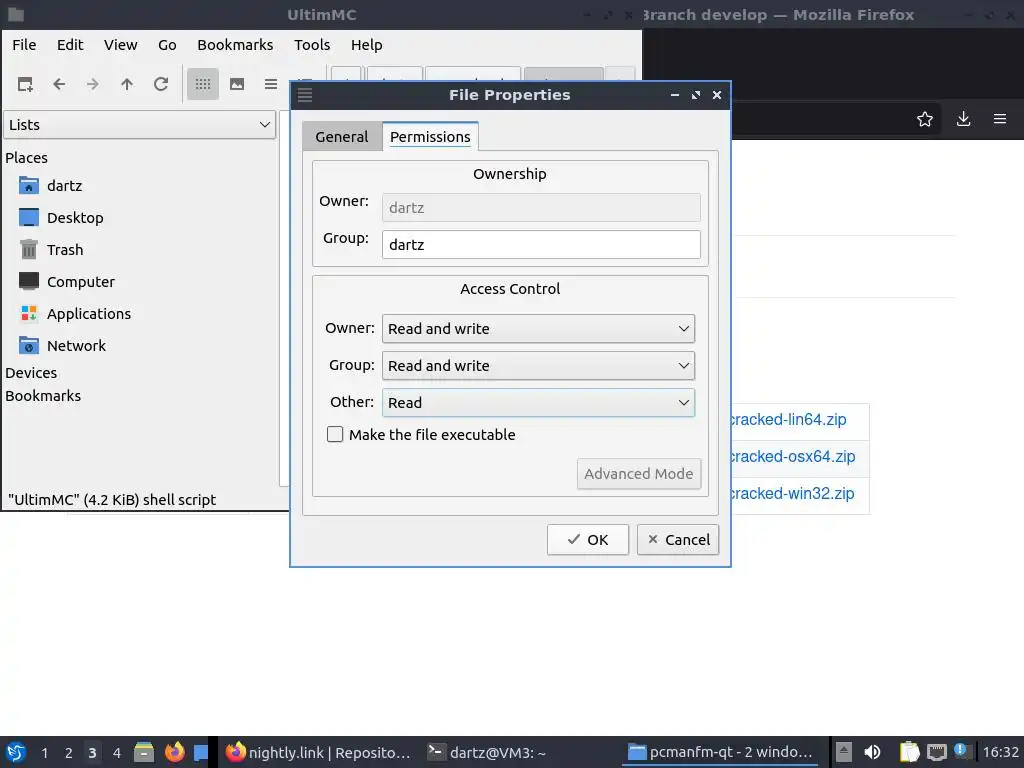1024x768 pixels.
Task: Open the Firefox hamburger menu
Action: 1000,120
